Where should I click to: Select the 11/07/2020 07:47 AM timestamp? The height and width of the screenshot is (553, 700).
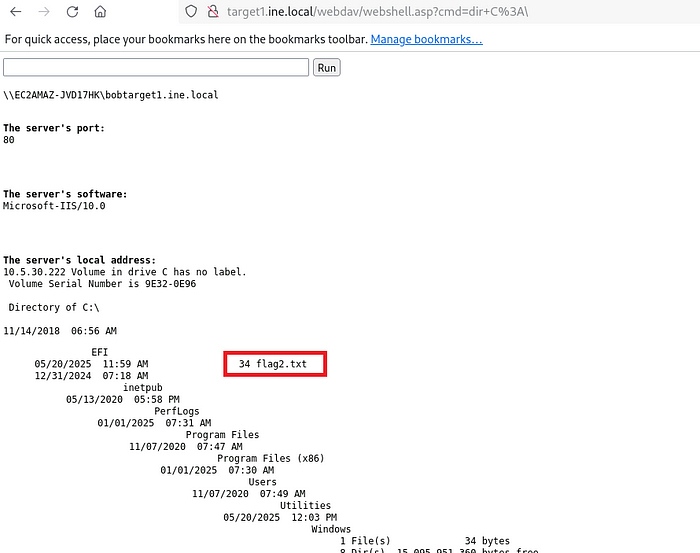pos(186,446)
